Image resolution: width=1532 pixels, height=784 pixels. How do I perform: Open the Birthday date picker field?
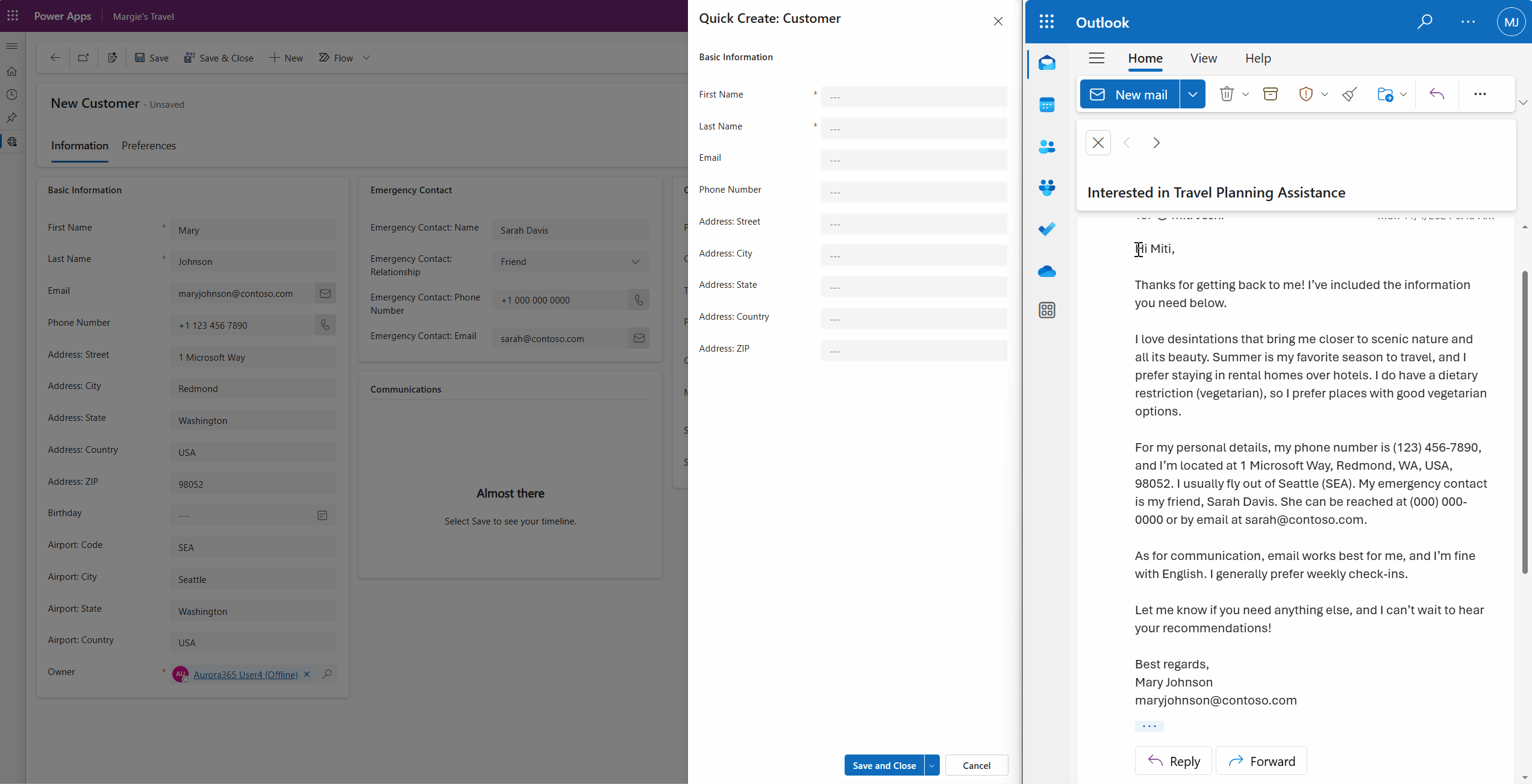click(x=322, y=515)
